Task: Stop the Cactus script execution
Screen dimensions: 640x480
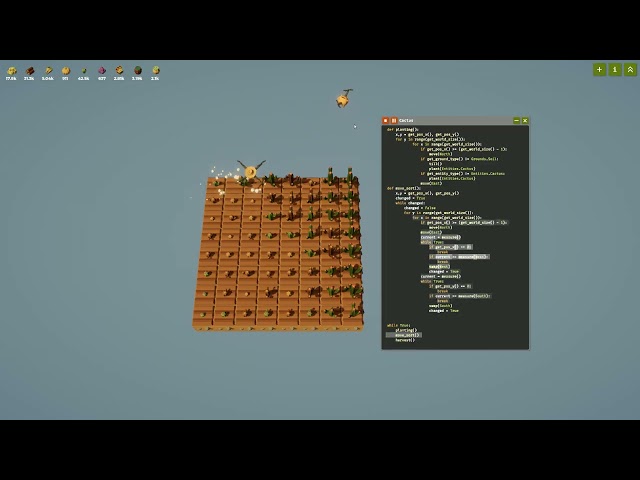Action: (385, 120)
